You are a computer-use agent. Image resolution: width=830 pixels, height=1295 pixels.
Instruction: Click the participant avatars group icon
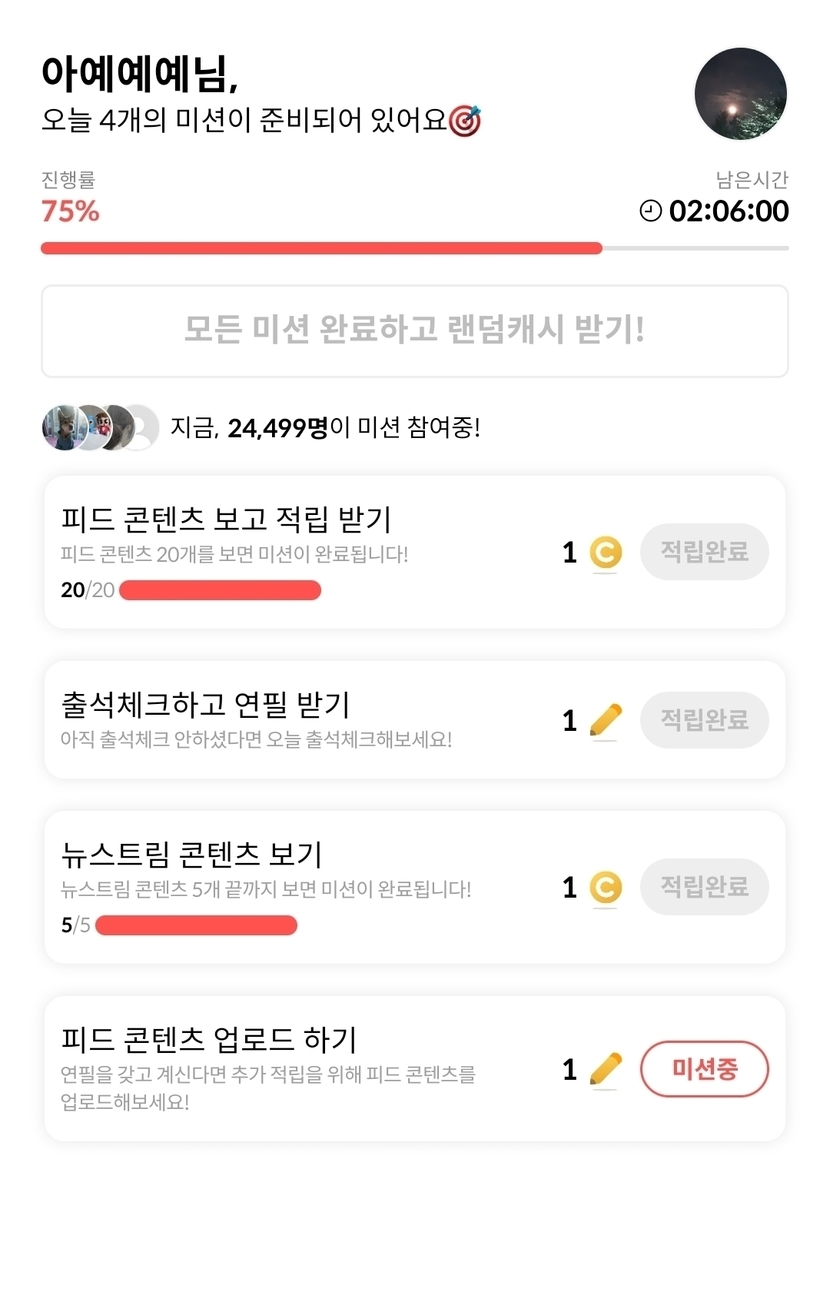point(100,428)
